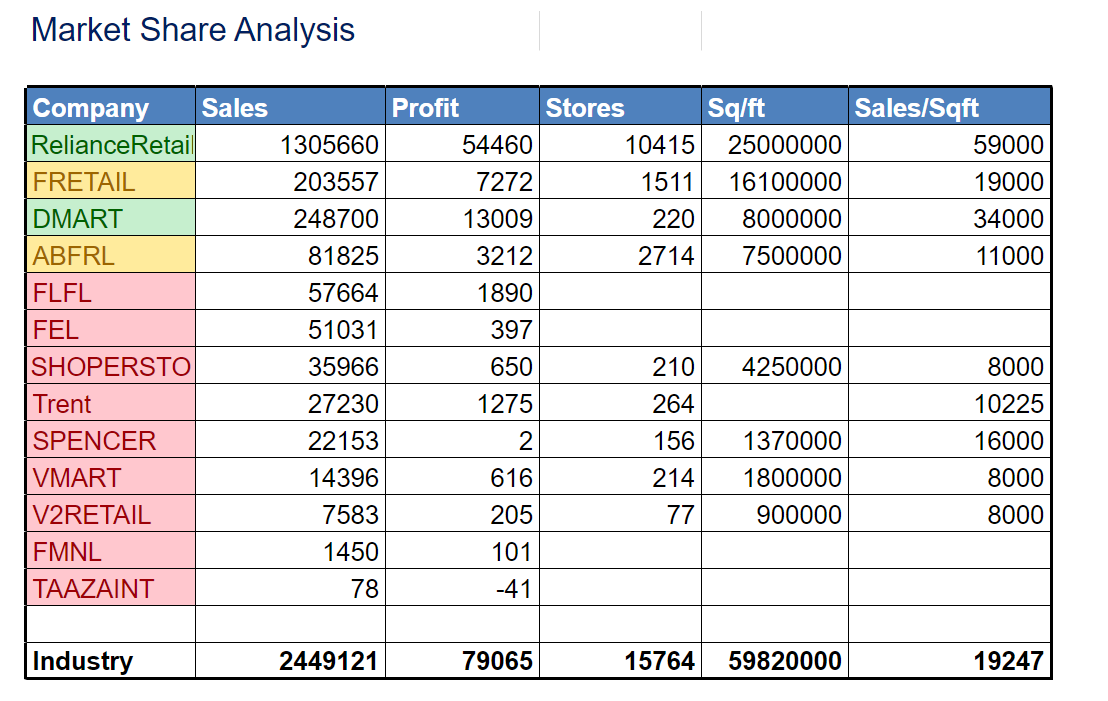Select the Market Share Analysis title

coord(193,30)
